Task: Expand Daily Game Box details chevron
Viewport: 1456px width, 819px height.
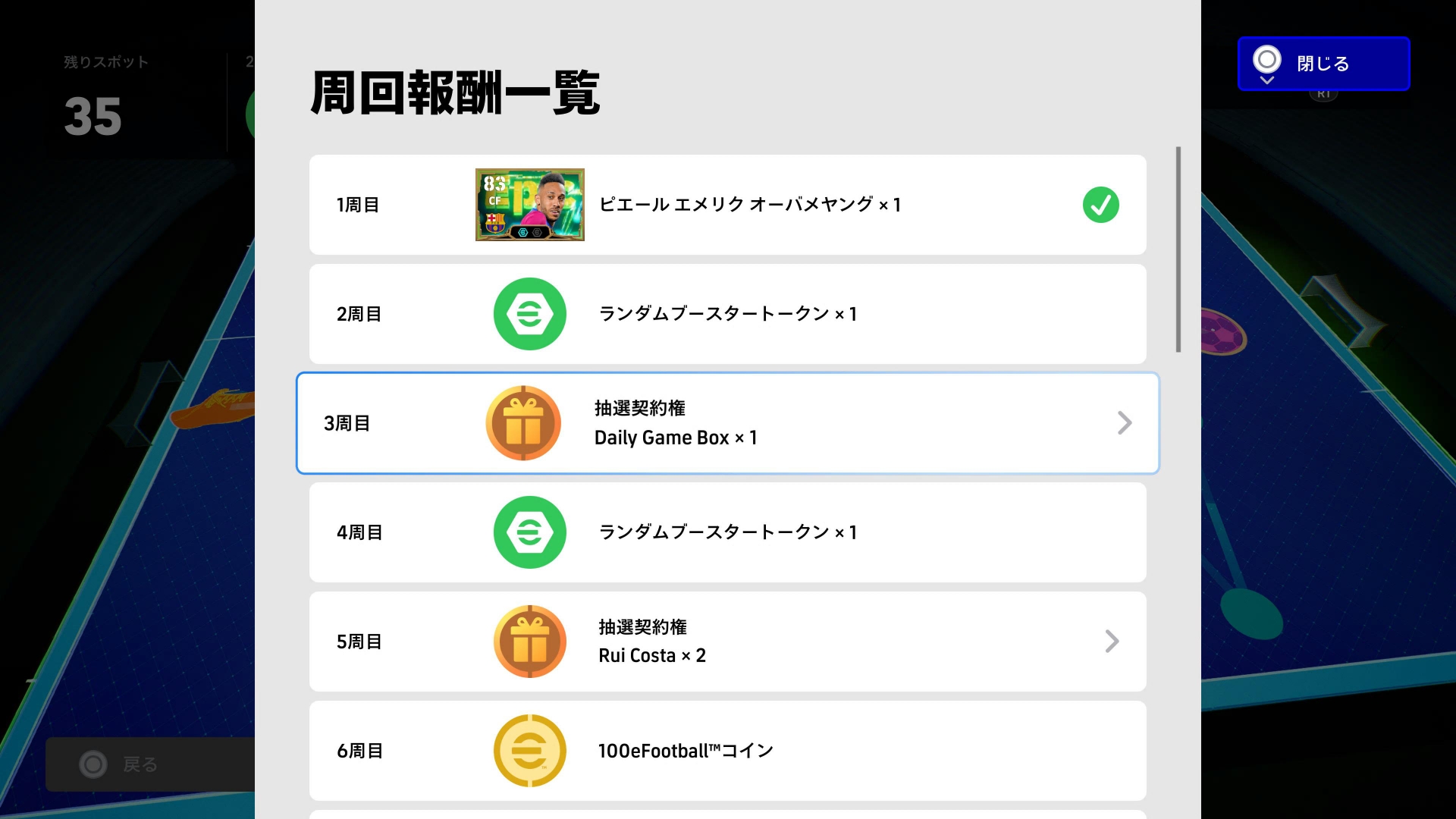Action: point(1125,423)
